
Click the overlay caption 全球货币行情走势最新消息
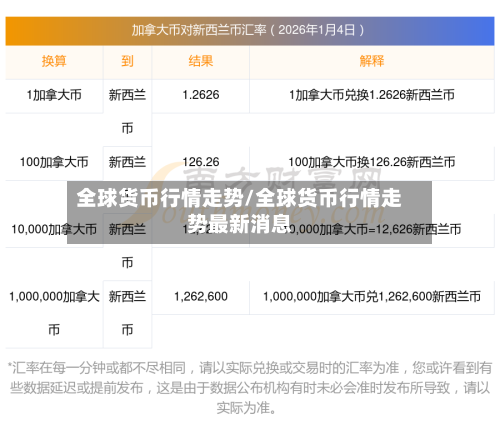tap(239, 211)
